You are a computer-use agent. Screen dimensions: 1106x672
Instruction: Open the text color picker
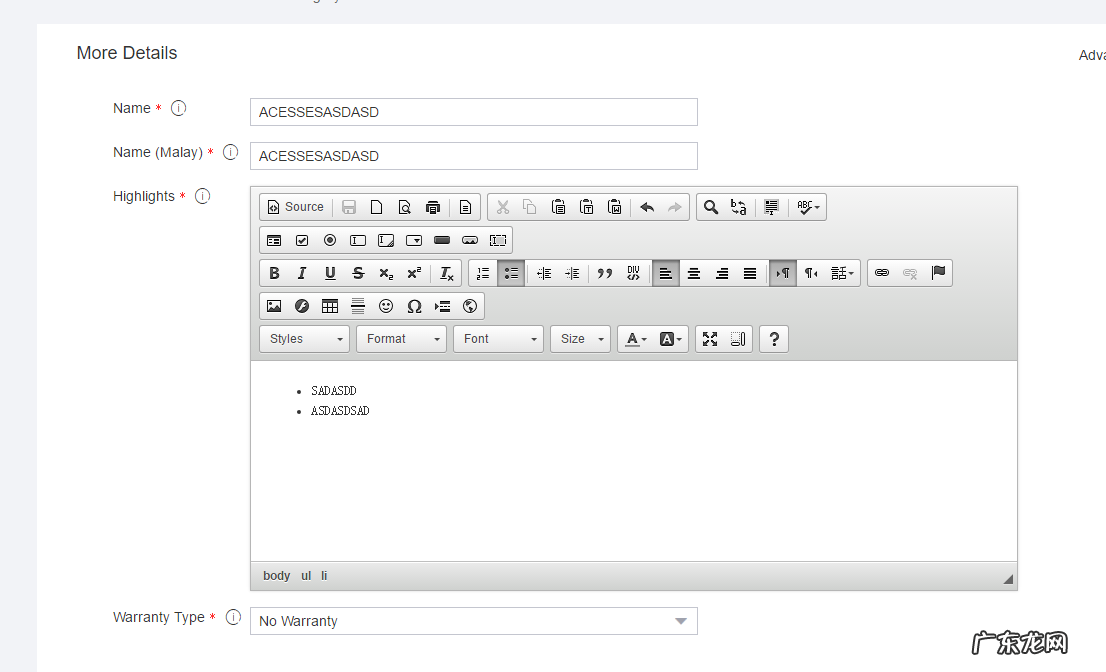click(x=636, y=339)
